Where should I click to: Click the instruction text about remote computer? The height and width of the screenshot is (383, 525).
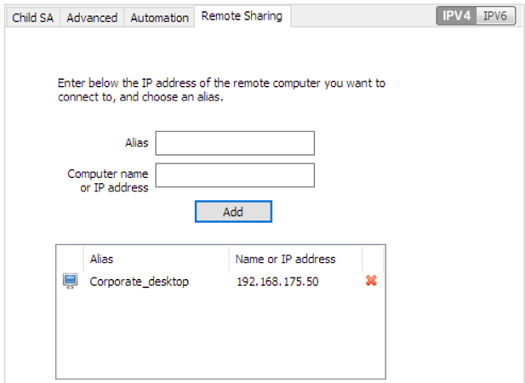click(x=221, y=90)
